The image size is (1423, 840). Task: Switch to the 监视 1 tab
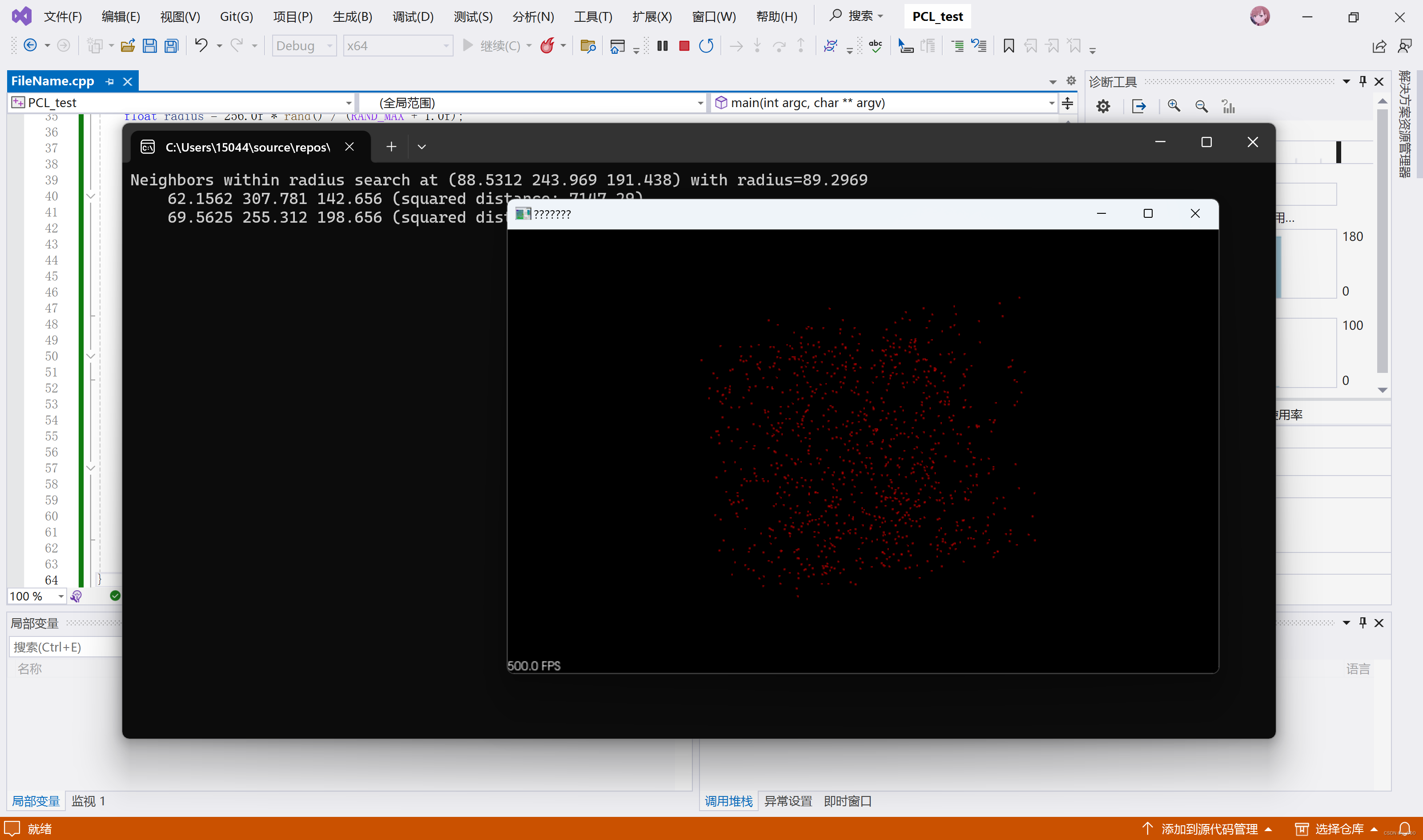(88, 801)
